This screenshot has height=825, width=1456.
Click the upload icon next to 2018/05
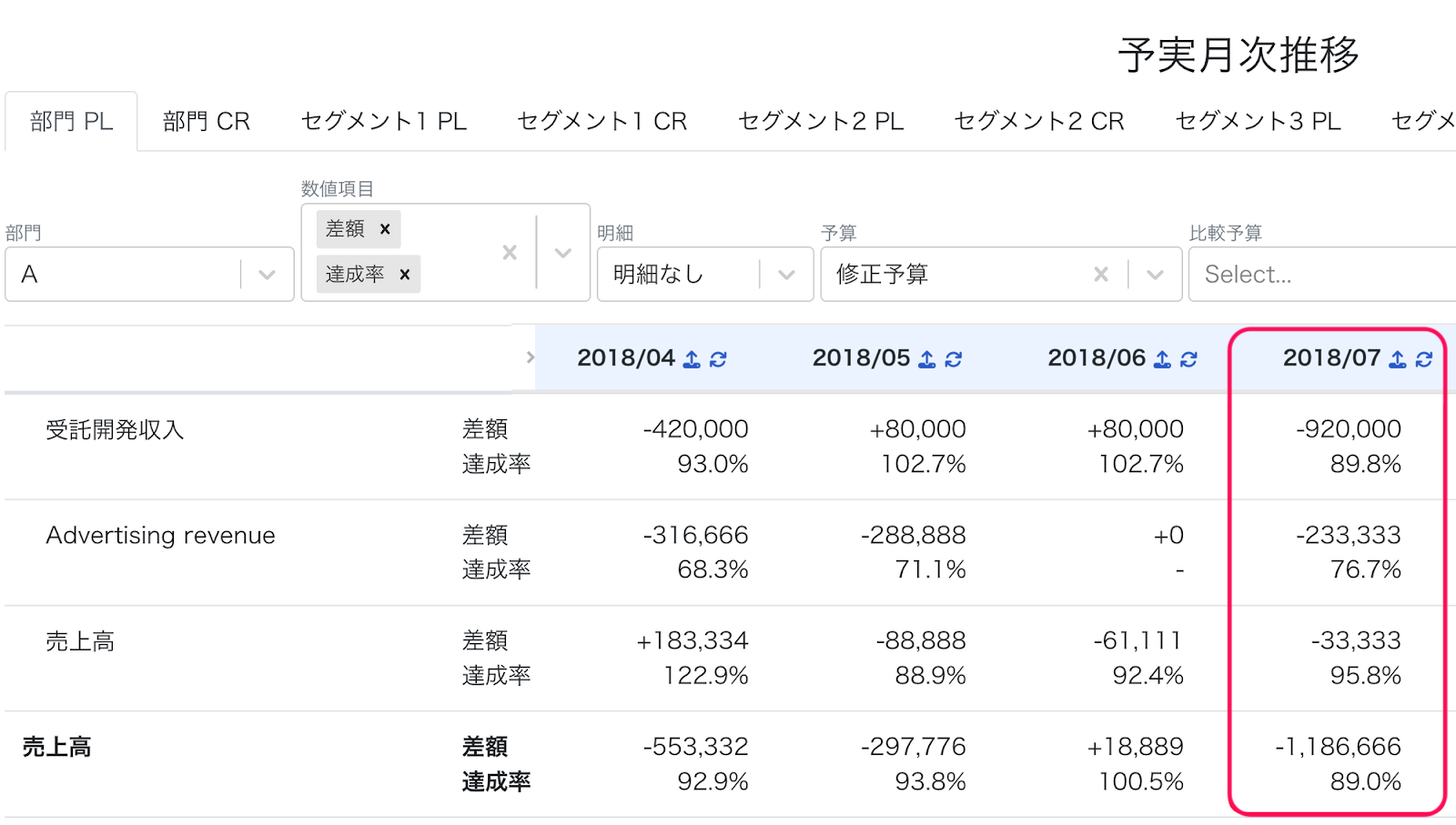[x=926, y=359]
